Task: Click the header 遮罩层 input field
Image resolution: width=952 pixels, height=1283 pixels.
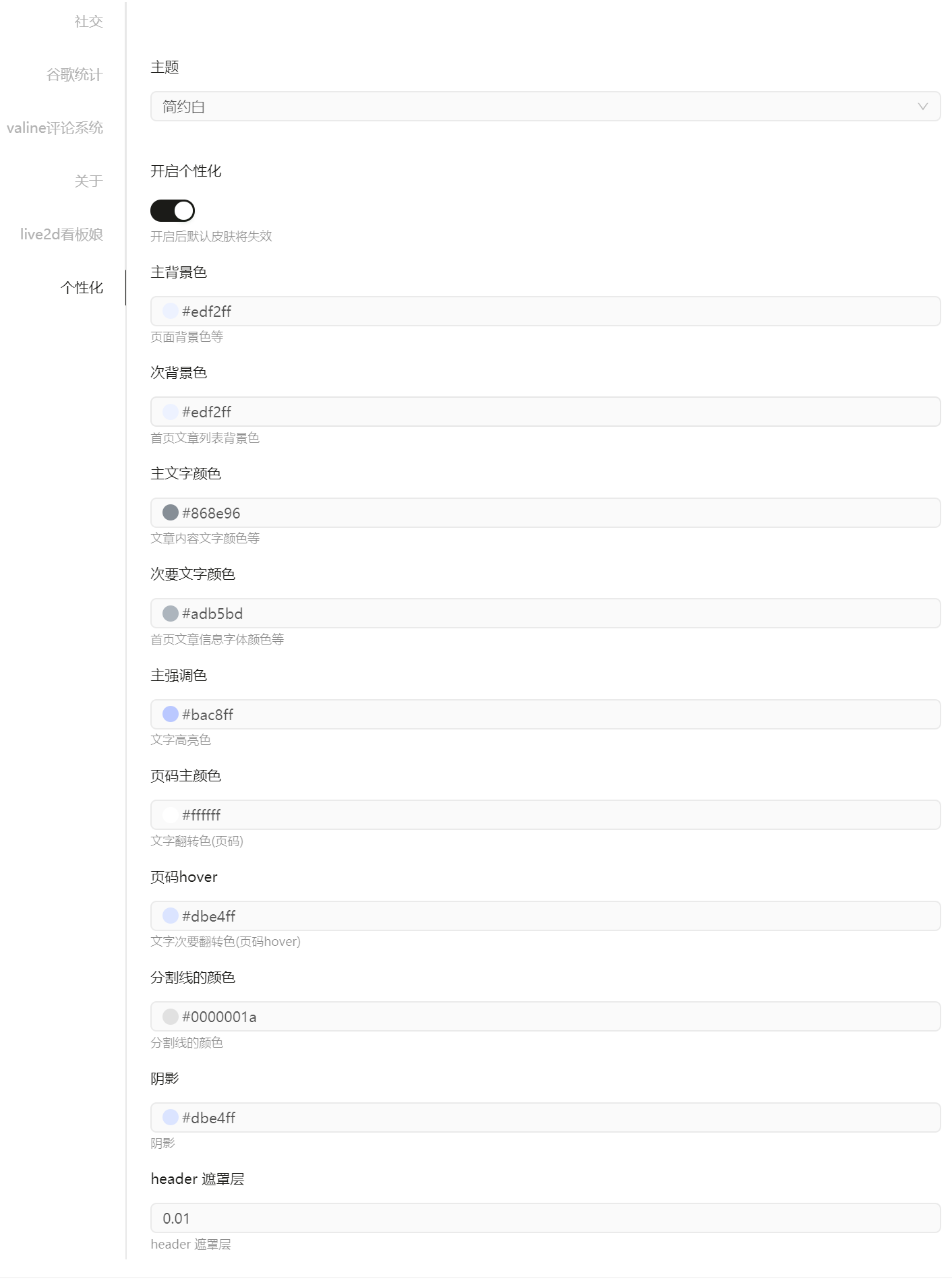Action: [545, 1218]
